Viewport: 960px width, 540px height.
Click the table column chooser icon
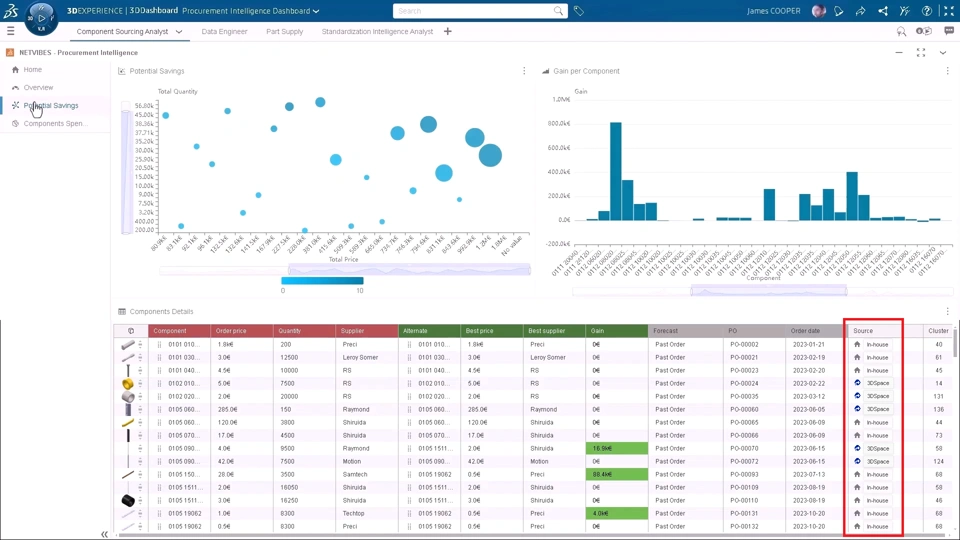click(130, 331)
